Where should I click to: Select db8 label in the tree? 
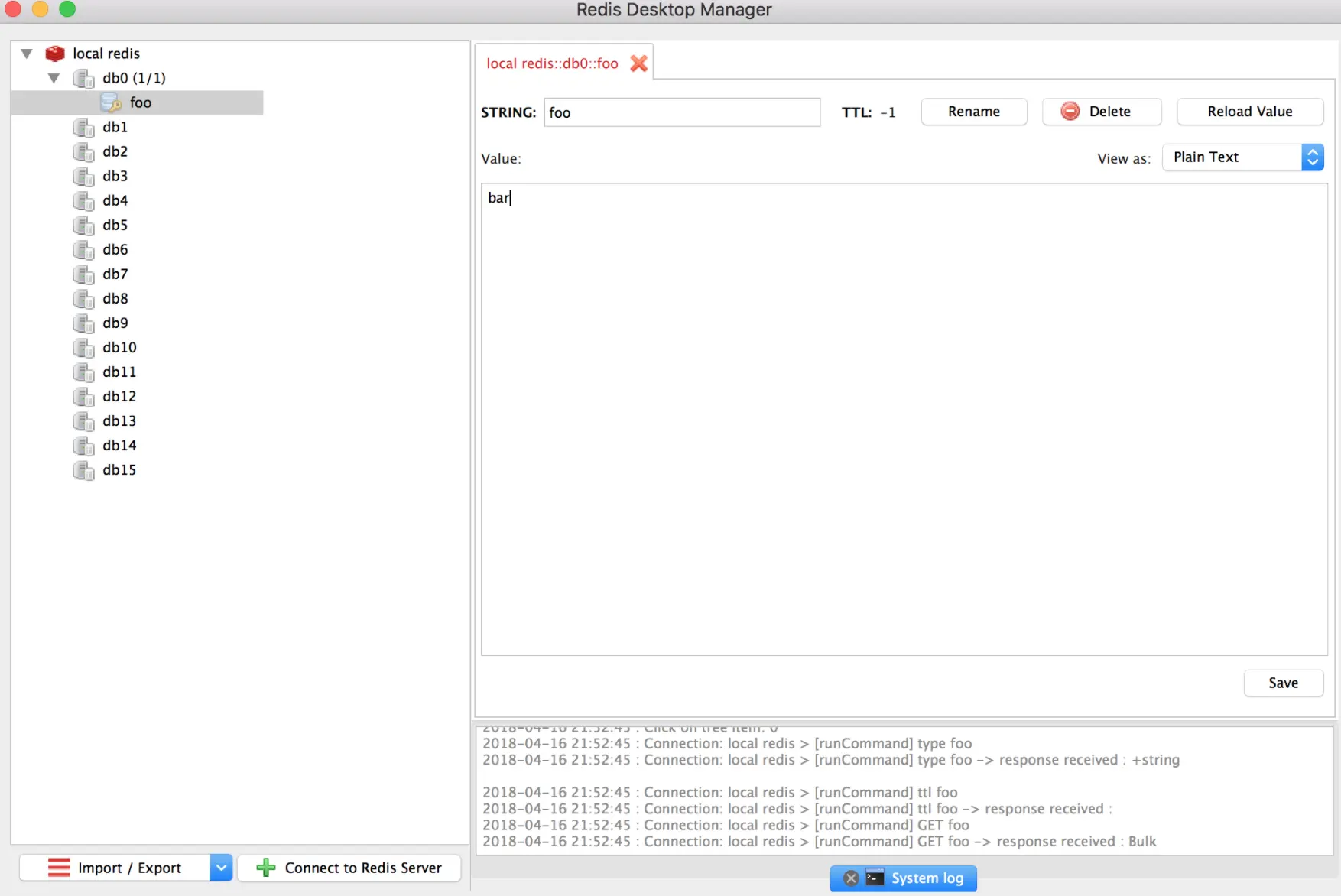point(115,298)
